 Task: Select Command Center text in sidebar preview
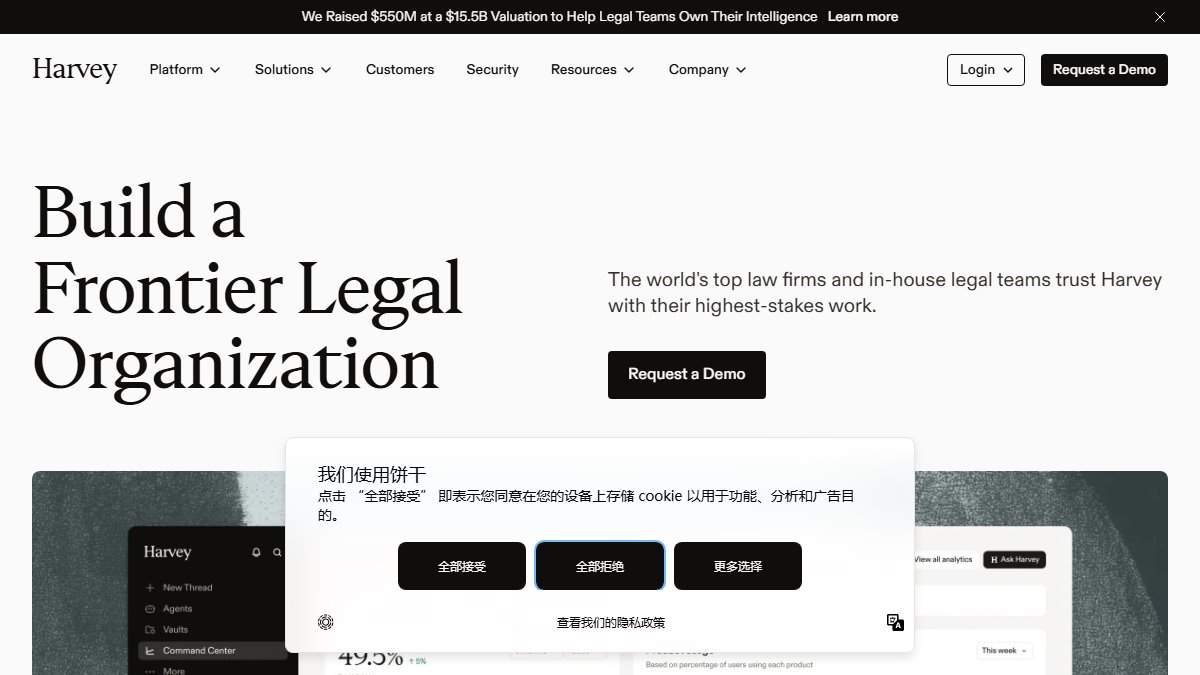pyautogui.click(x=200, y=651)
